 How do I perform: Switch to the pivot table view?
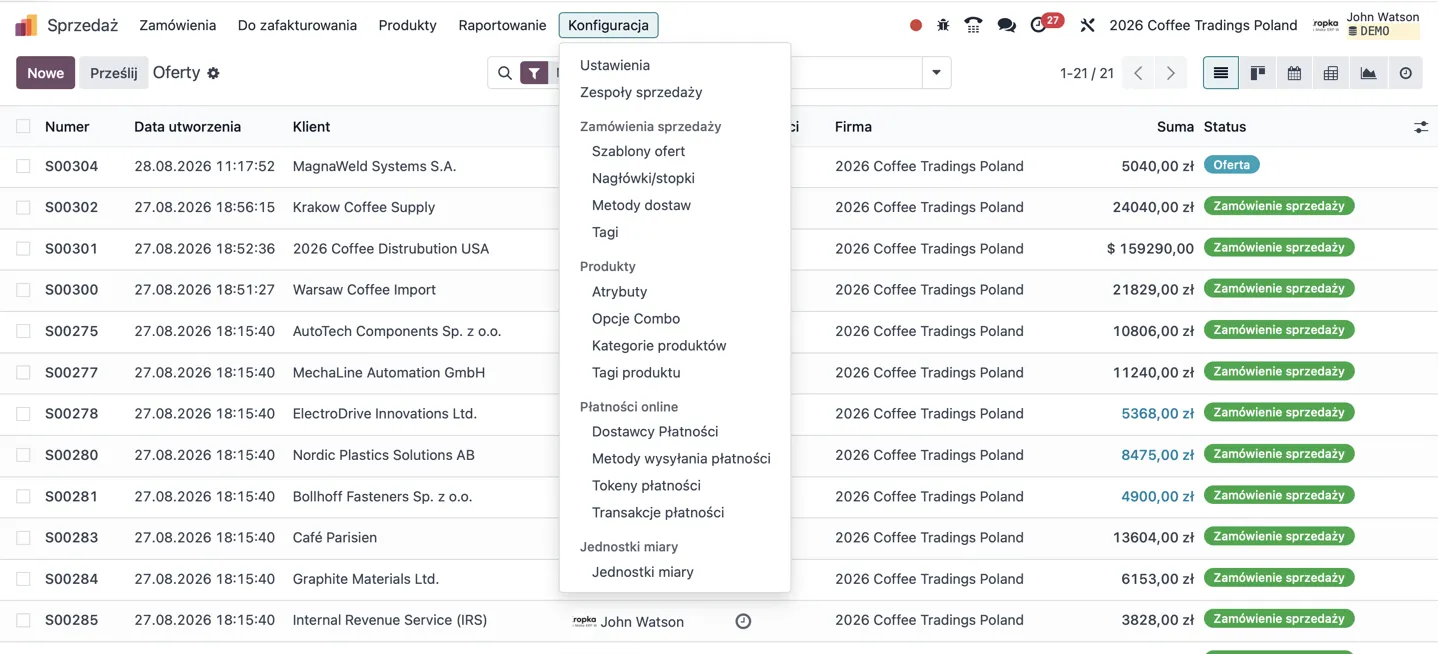tap(1331, 73)
